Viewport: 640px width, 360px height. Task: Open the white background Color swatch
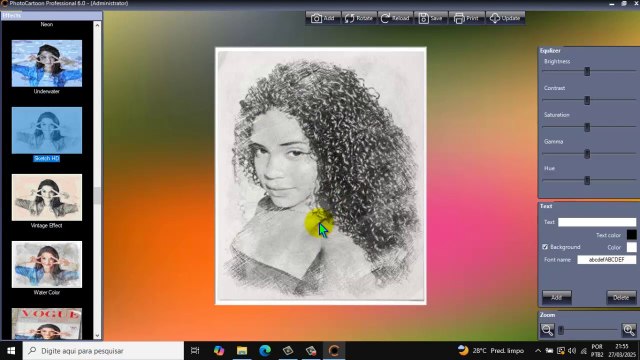(x=631, y=247)
